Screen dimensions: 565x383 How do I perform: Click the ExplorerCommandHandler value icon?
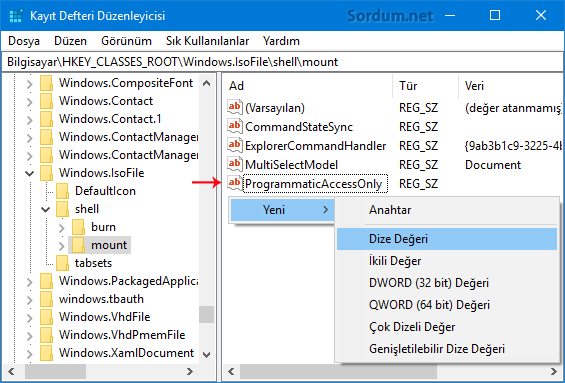coord(235,146)
